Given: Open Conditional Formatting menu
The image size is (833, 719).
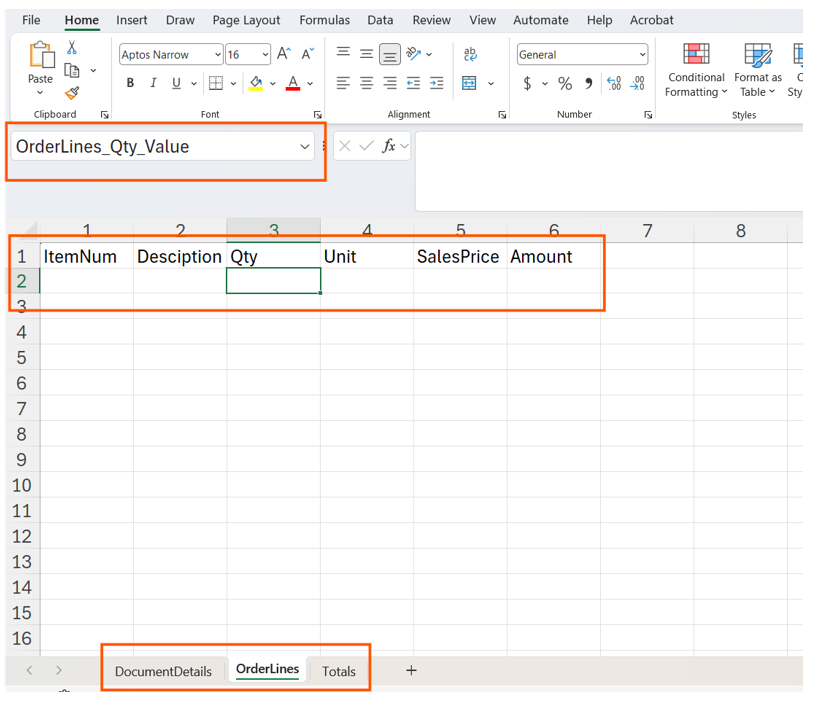Looking at the screenshot, I should click(695, 70).
